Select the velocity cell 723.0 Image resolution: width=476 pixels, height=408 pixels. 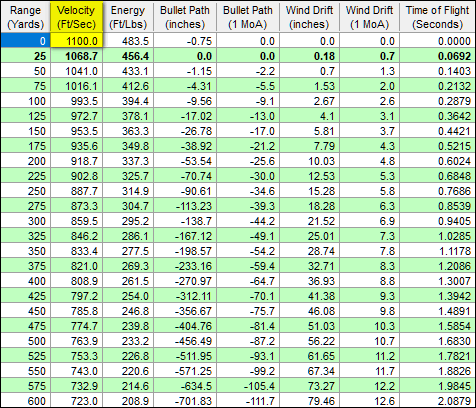[x=76, y=401]
